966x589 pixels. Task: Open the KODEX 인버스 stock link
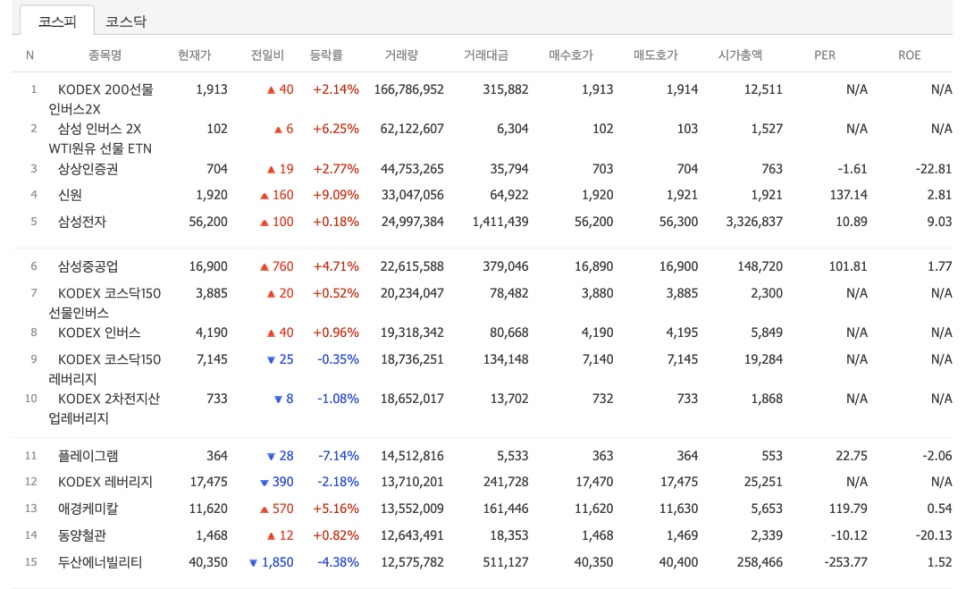point(99,333)
